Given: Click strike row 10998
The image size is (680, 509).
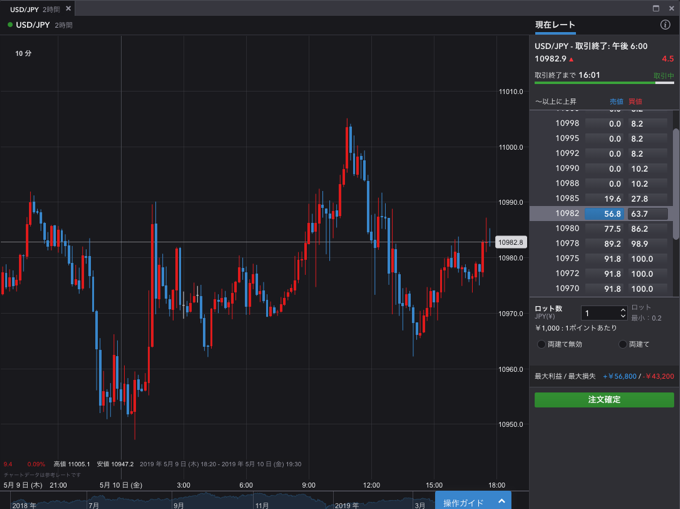Looking at the screenshot, I should [601, 124].
